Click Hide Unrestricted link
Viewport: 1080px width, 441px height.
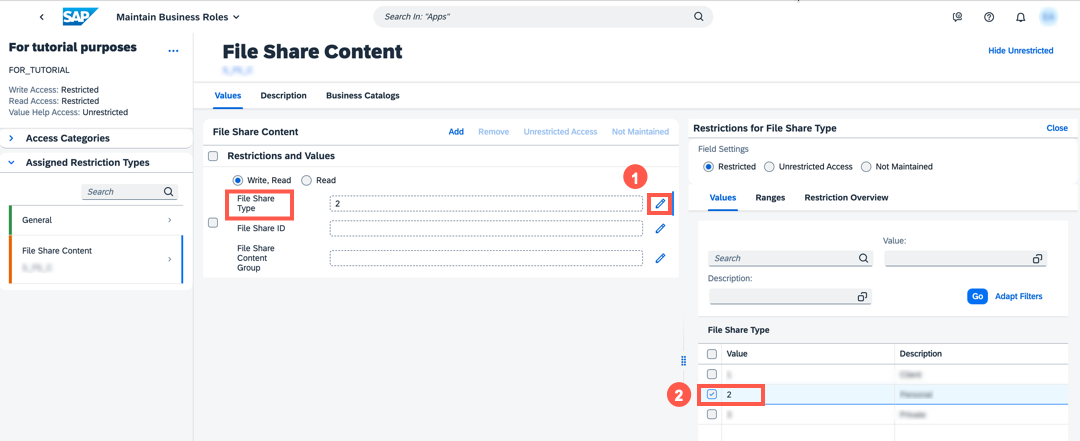coord(1020,50)
